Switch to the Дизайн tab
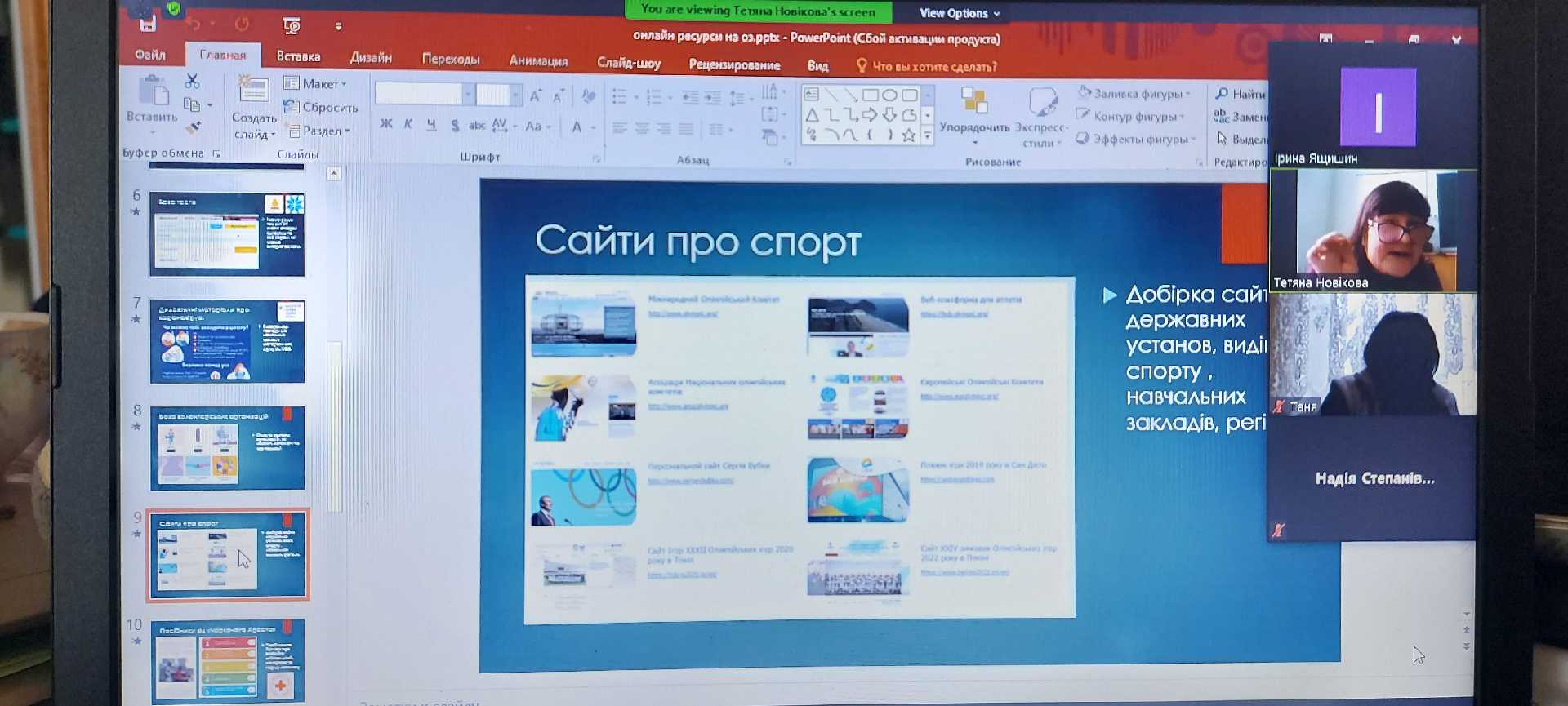 point(371,57)
